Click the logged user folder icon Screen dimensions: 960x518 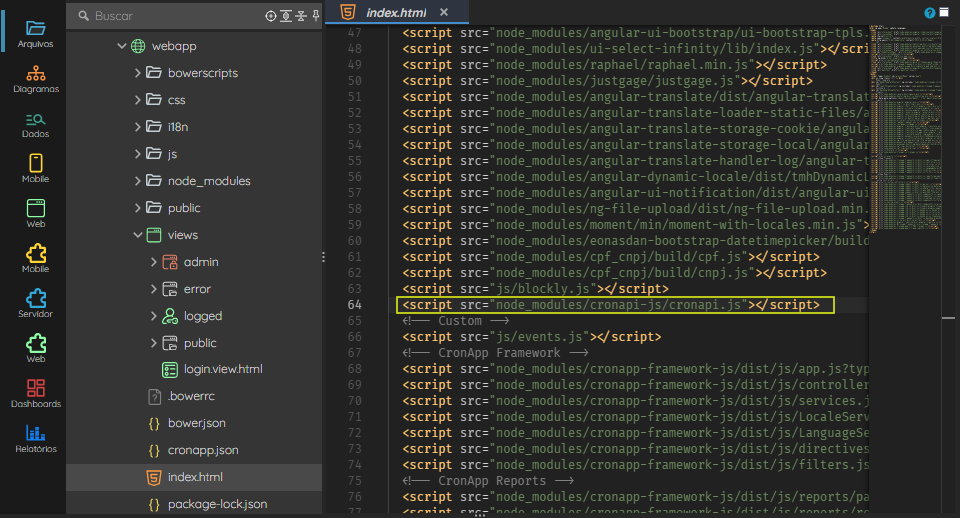pyautogui.click(x=170, y=316)
